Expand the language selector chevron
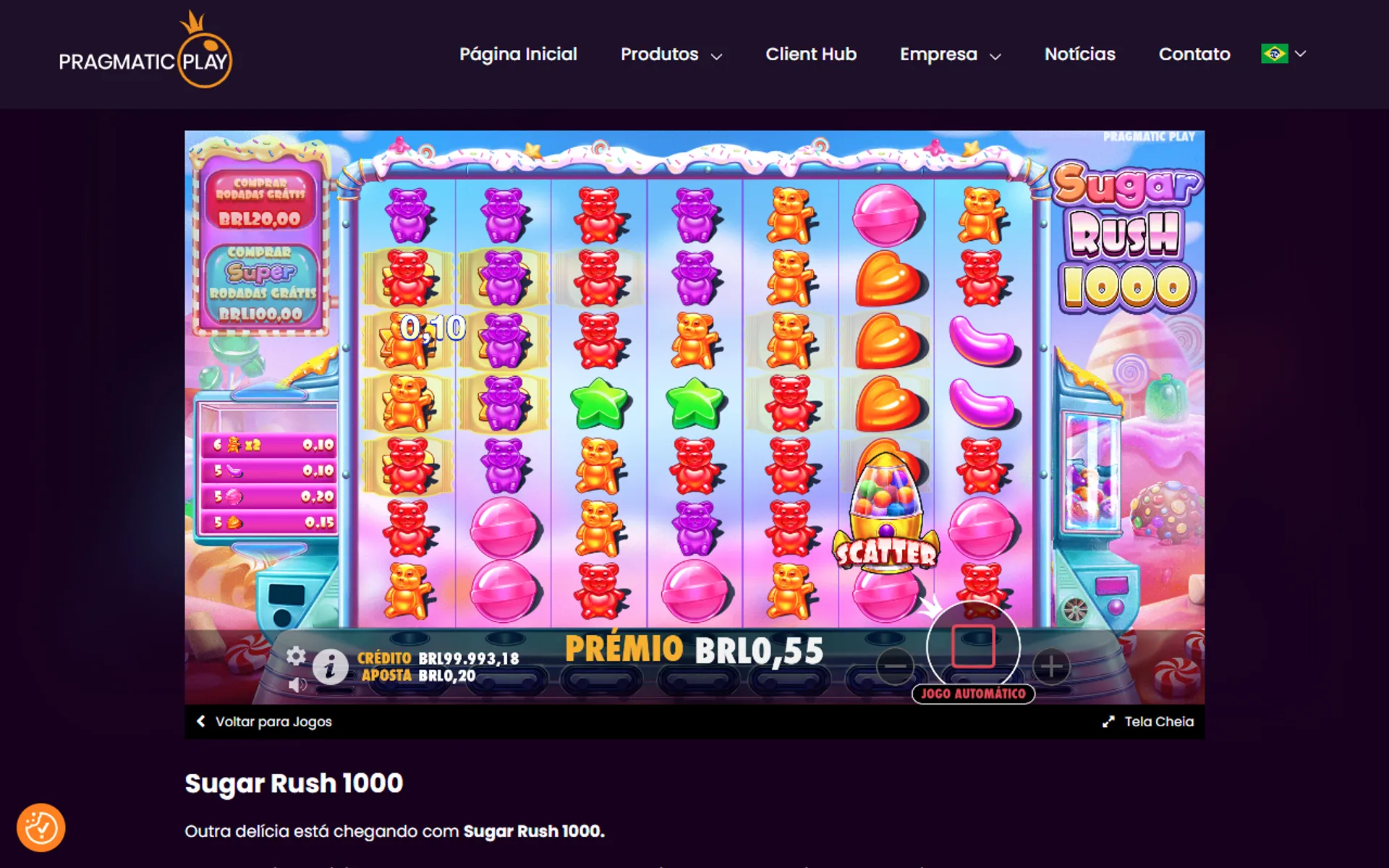This screenshot has width=1389, height=868. (1300, 54)
